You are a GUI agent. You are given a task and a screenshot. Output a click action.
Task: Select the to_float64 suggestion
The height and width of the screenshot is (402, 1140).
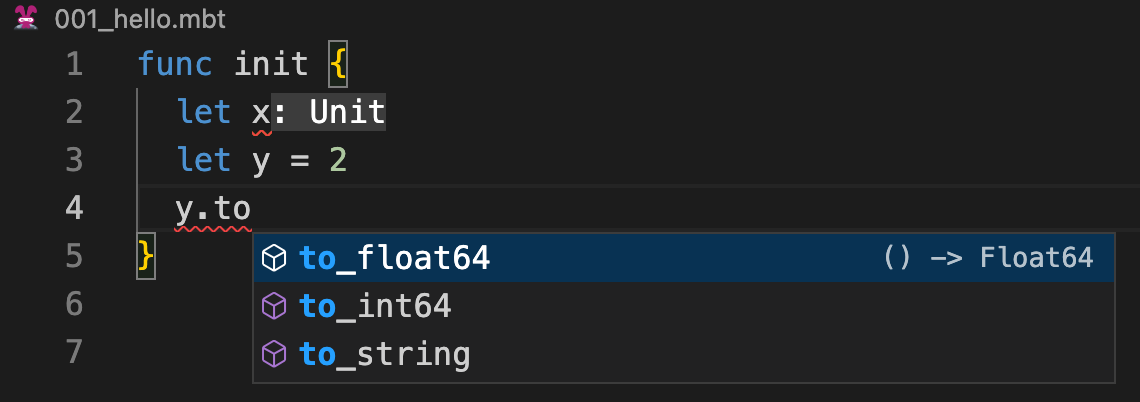point(395,259)
